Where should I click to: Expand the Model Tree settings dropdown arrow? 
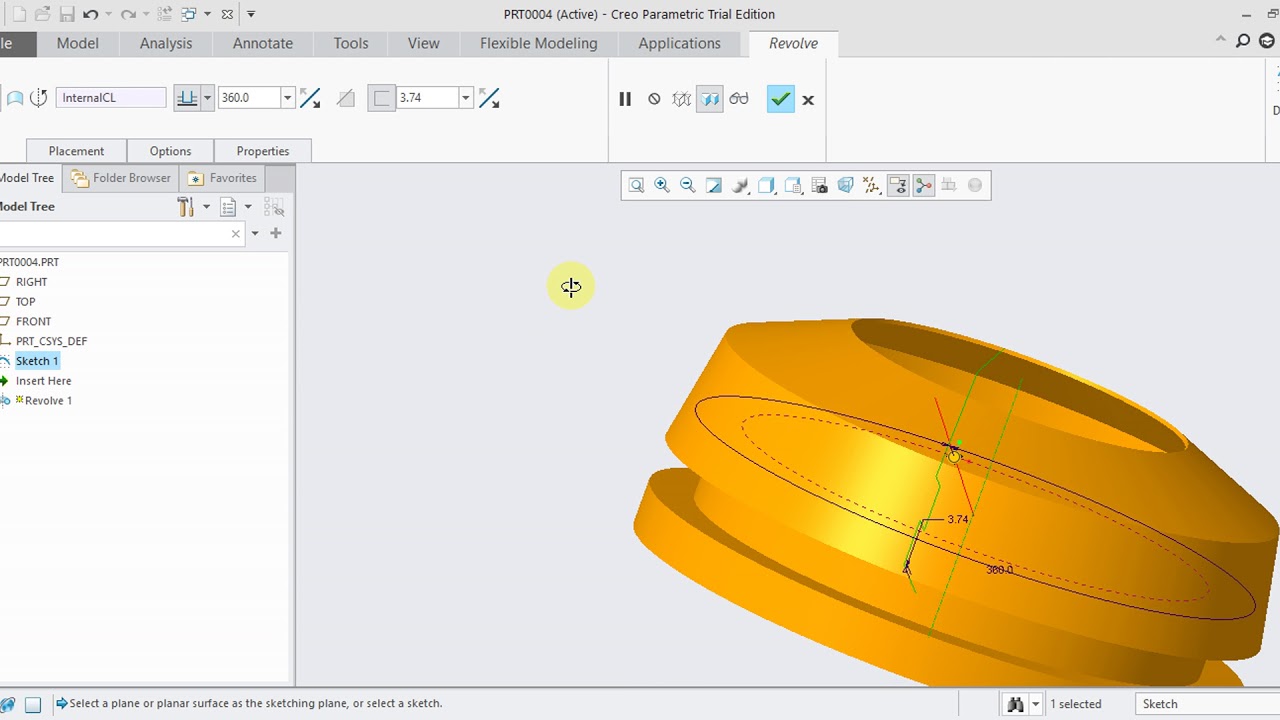(x=206, y=207)
